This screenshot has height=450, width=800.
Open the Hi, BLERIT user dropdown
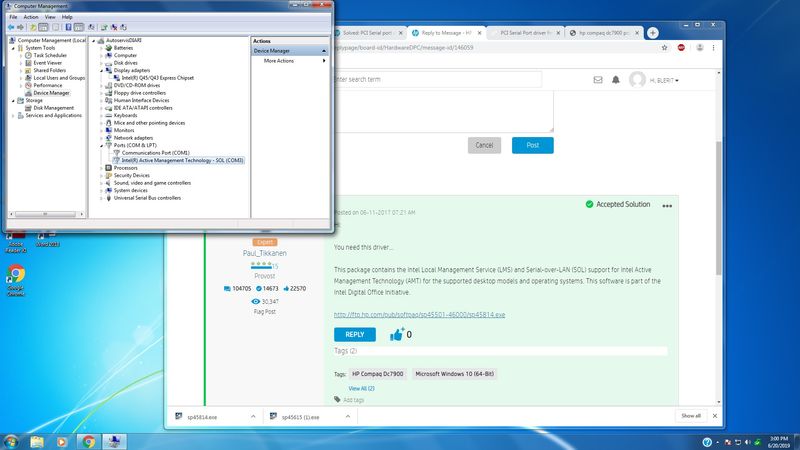664,81
